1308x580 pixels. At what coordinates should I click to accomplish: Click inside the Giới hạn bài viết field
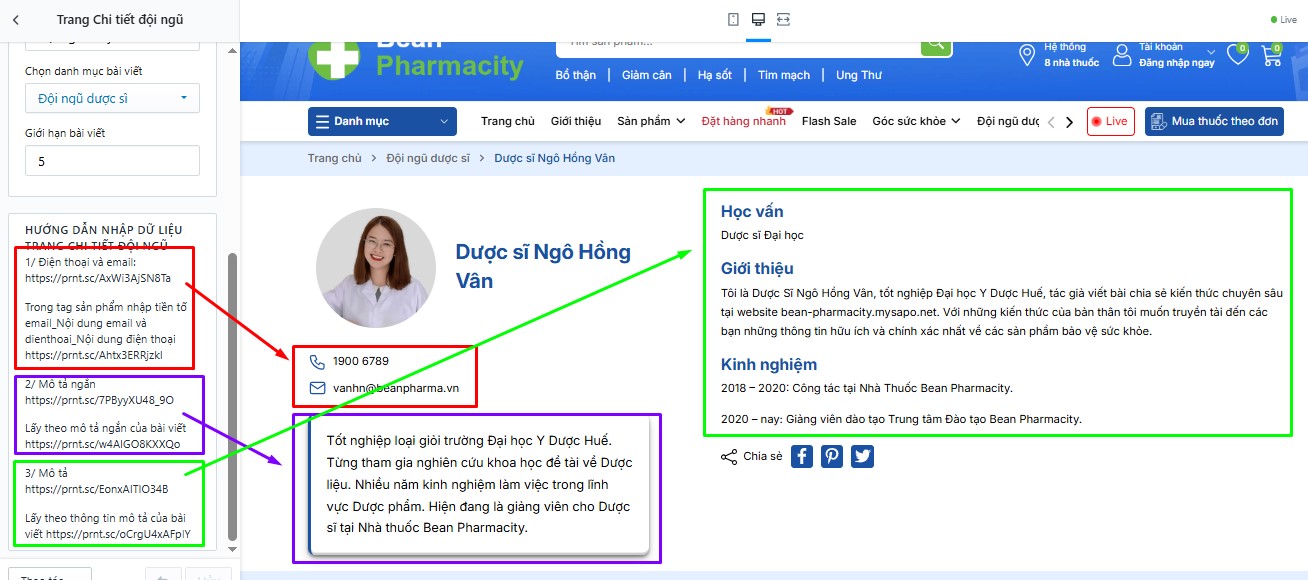pos(112,161)
